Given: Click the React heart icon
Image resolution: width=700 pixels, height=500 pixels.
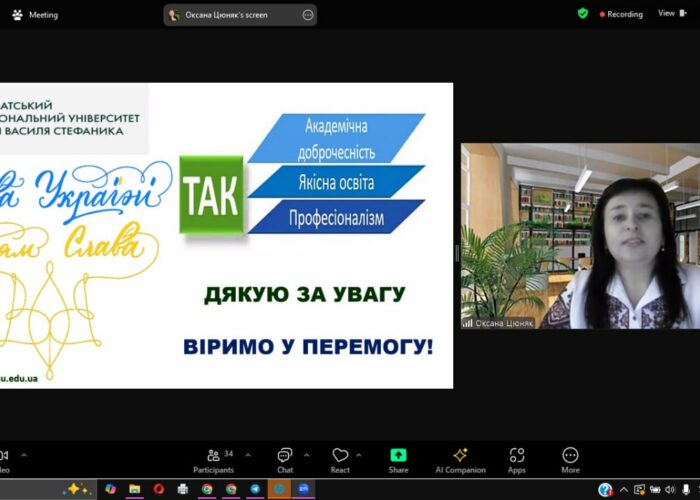Looking at the screenshot, I should [340, 459].
